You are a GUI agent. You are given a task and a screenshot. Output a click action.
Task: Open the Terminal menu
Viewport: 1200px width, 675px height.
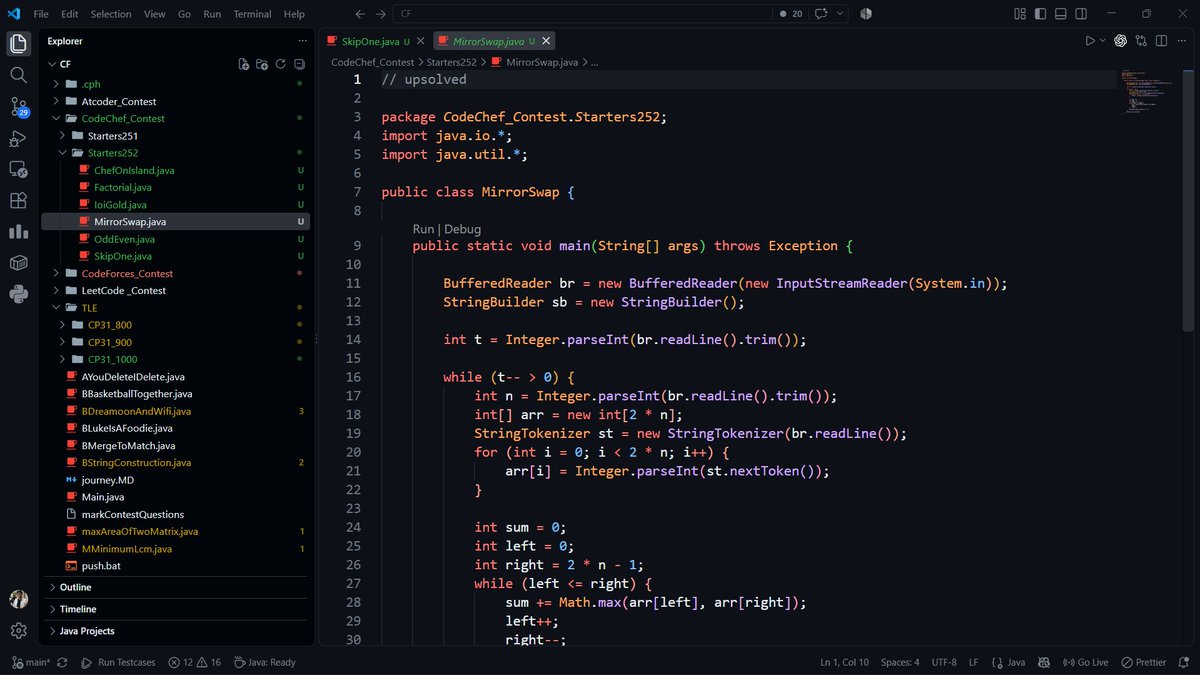pyautogui.click(x=252, y=14)
